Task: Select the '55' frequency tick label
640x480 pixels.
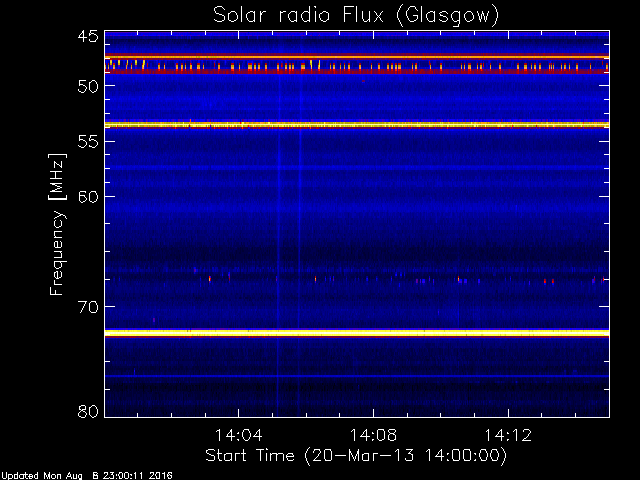Action: pos(88,142)
